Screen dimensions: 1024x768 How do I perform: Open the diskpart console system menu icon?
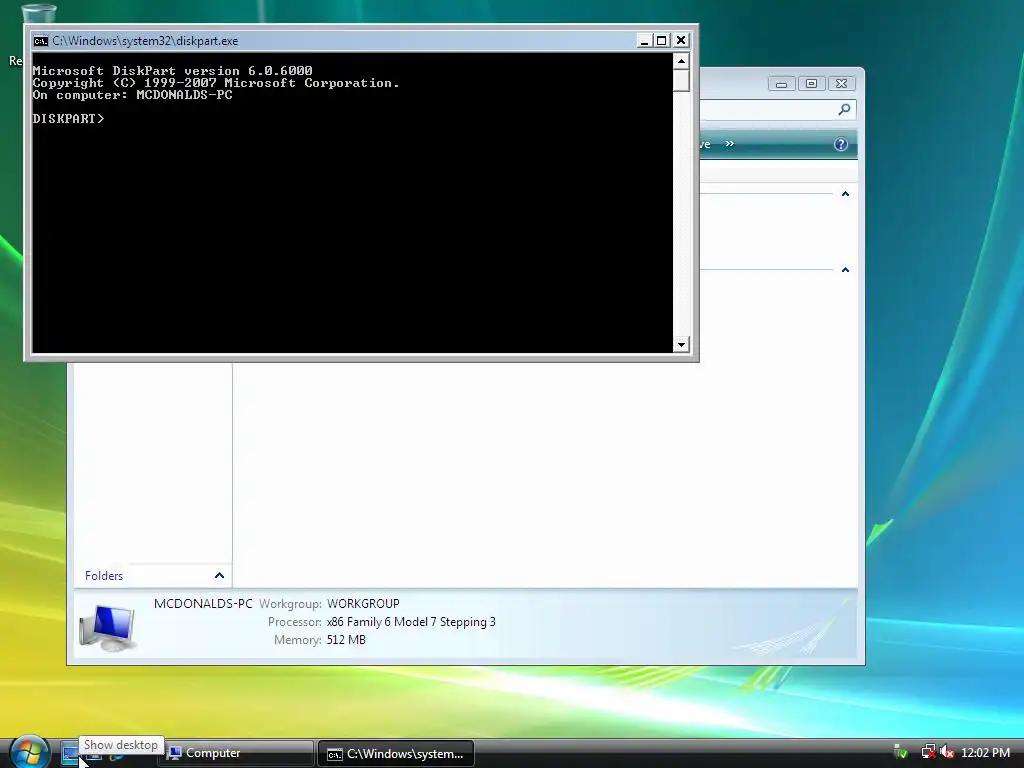coord(40,40)
